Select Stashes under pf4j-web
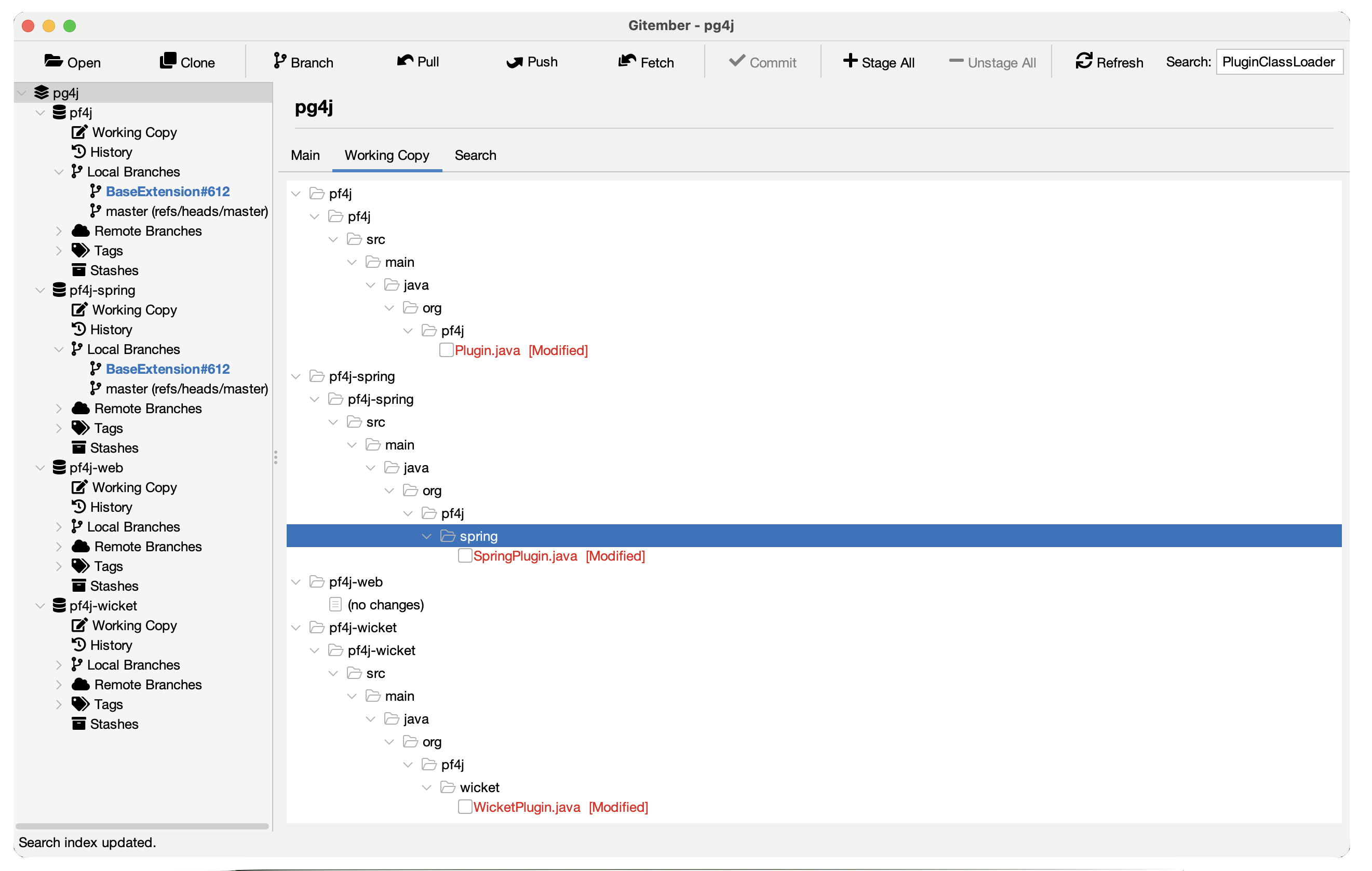This screenshot has width=1372, height=871. 114,586
